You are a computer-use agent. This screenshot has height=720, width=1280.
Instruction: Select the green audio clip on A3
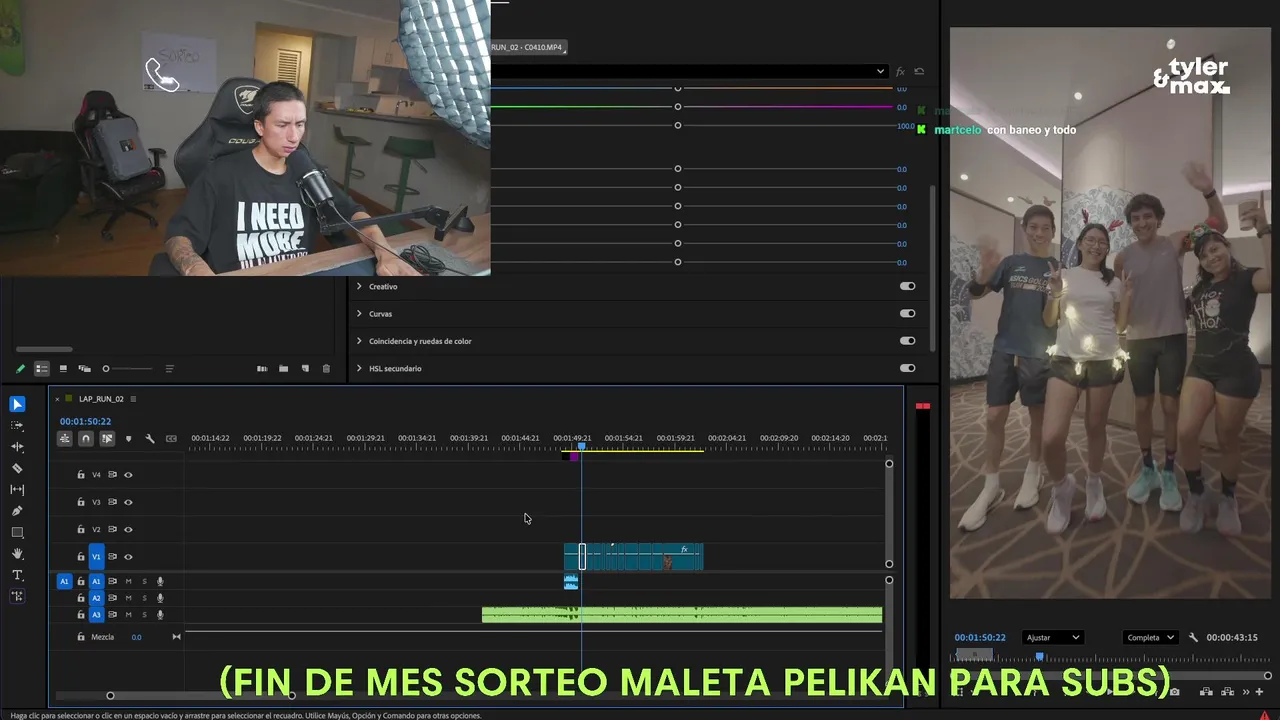click(682, 615)
